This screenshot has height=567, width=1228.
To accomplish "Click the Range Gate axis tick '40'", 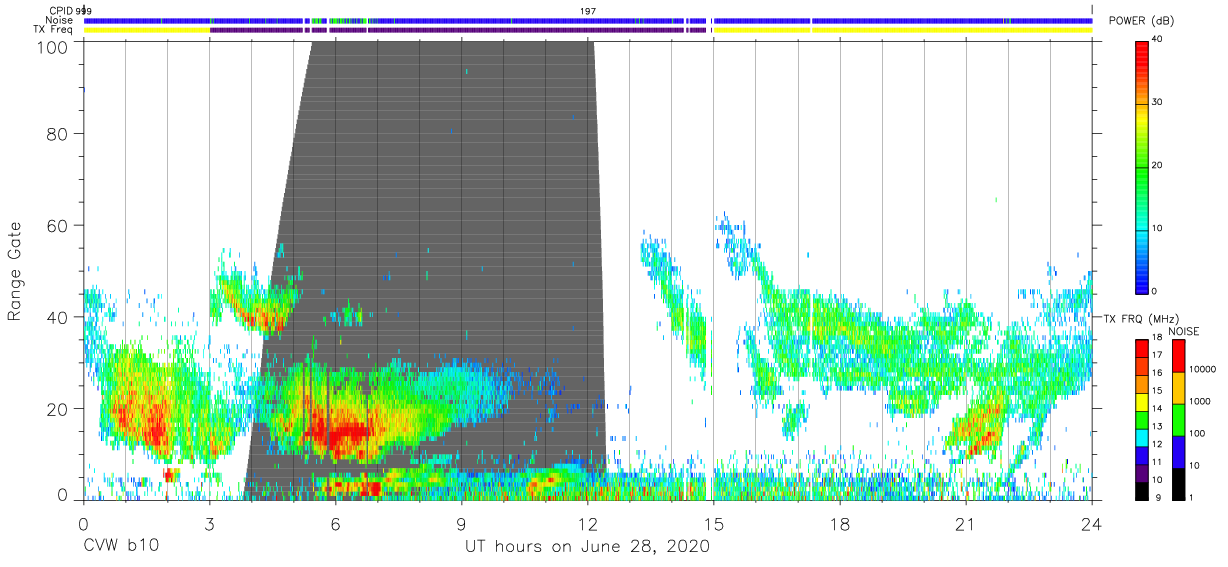I will (x=58, y=317).
